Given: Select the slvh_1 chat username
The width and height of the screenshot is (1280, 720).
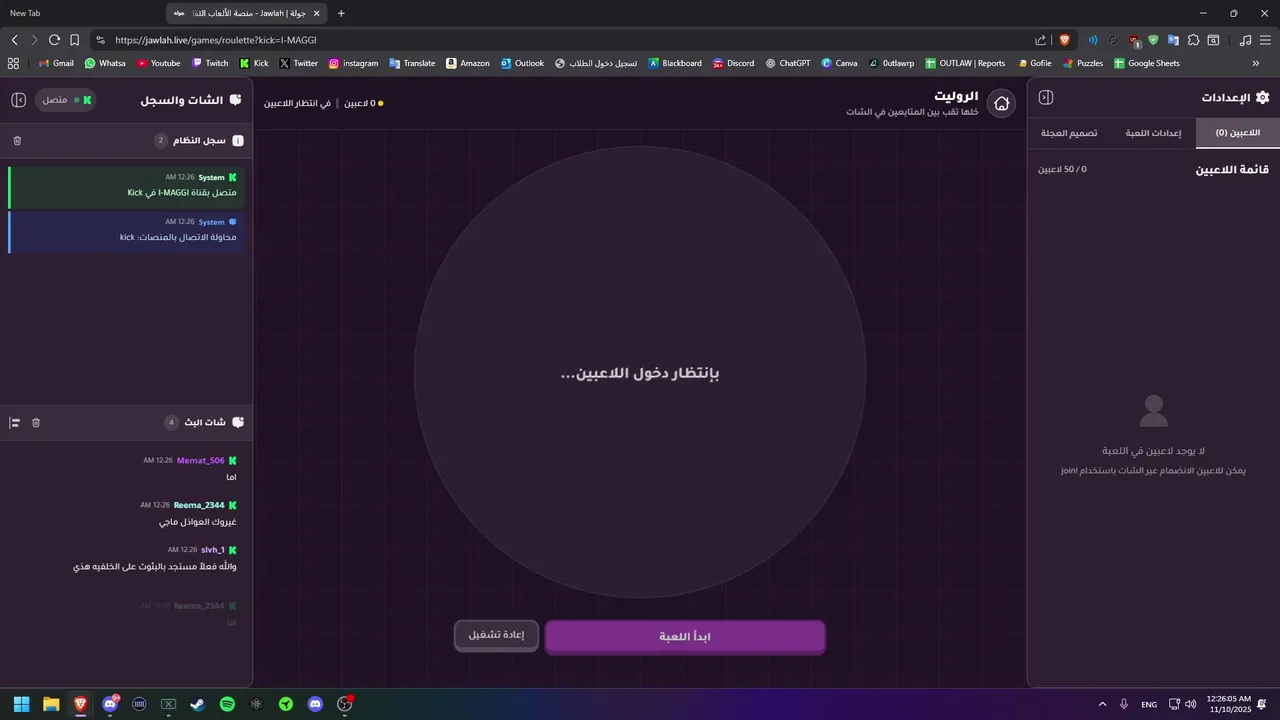Looking at the screenshot, I should click(x=213, y=550).
